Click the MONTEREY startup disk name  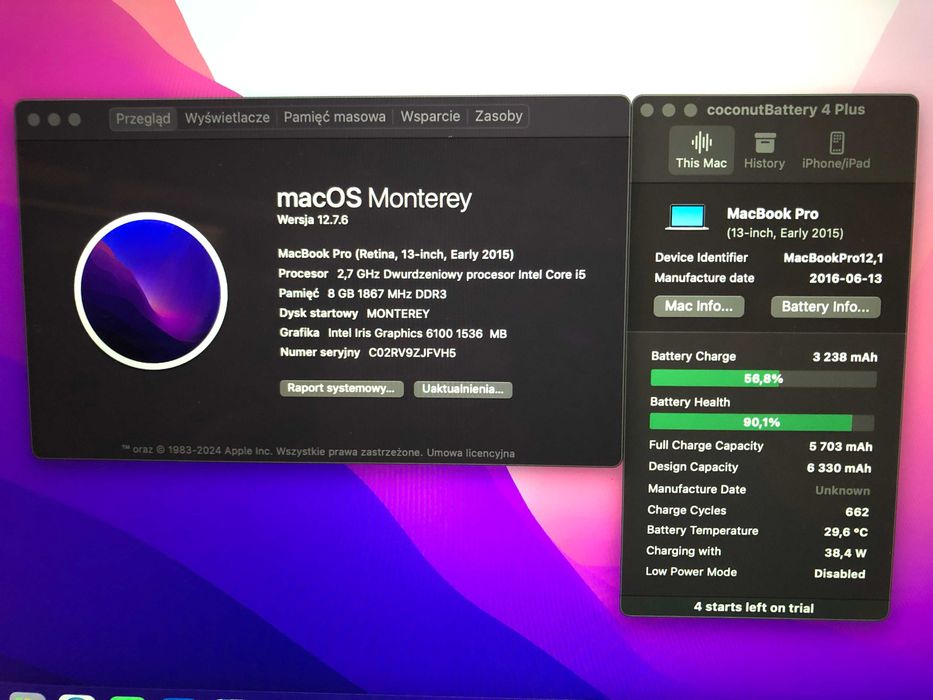[x=398, y=314]
